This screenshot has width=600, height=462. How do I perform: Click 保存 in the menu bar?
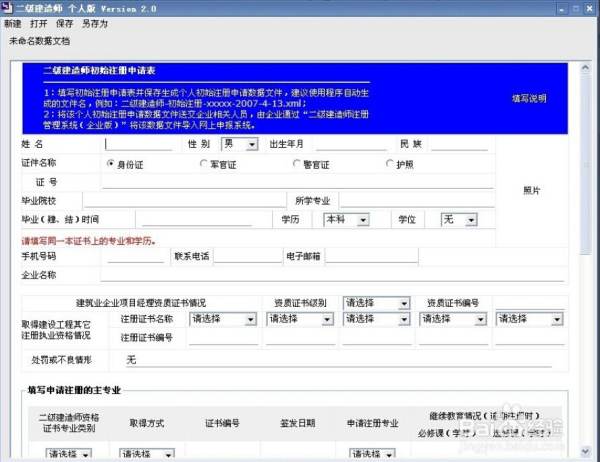pyautogui.click(x=66, y=23)
